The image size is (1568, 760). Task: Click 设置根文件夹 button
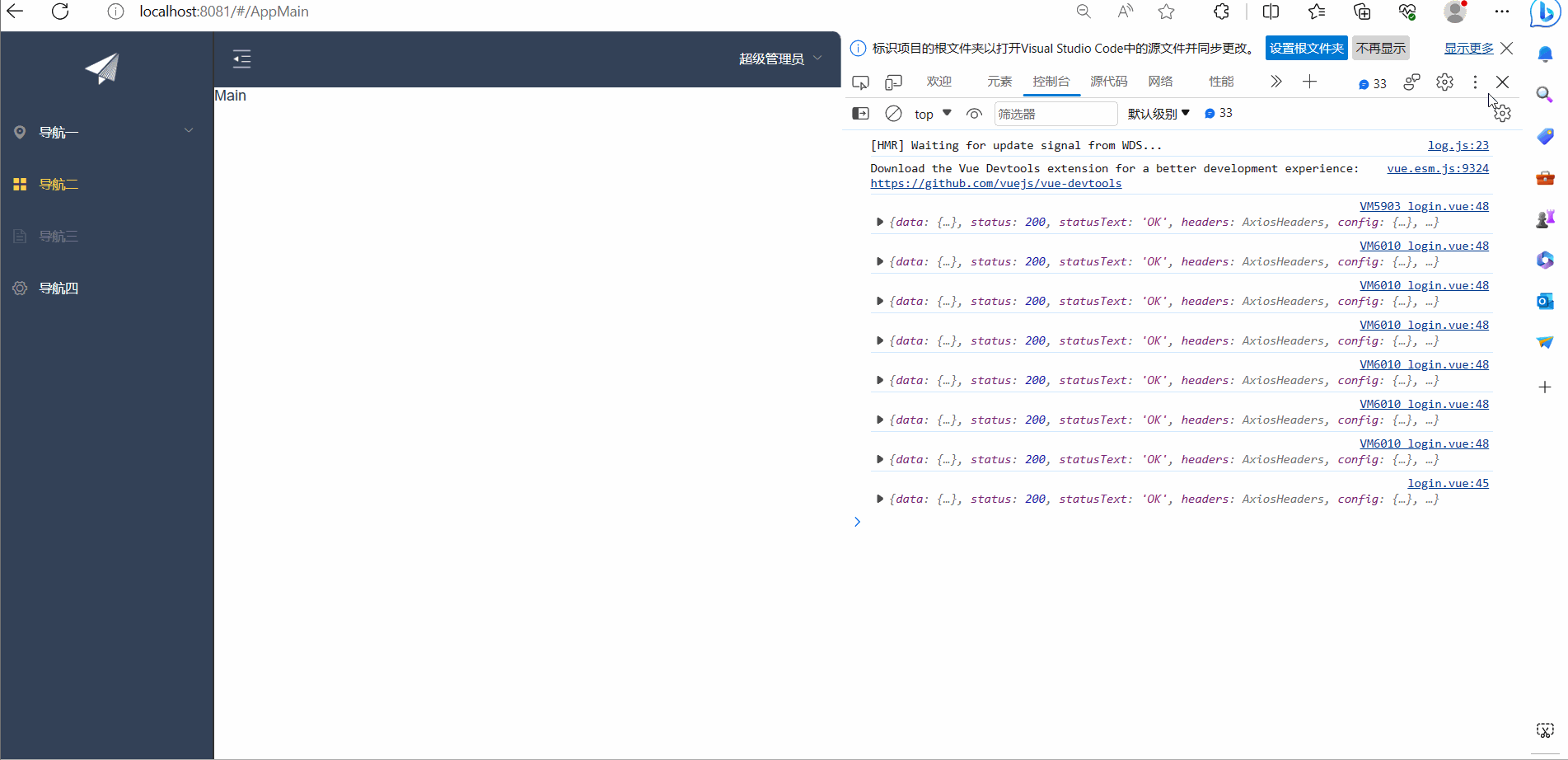click(x=1306, y=48)
